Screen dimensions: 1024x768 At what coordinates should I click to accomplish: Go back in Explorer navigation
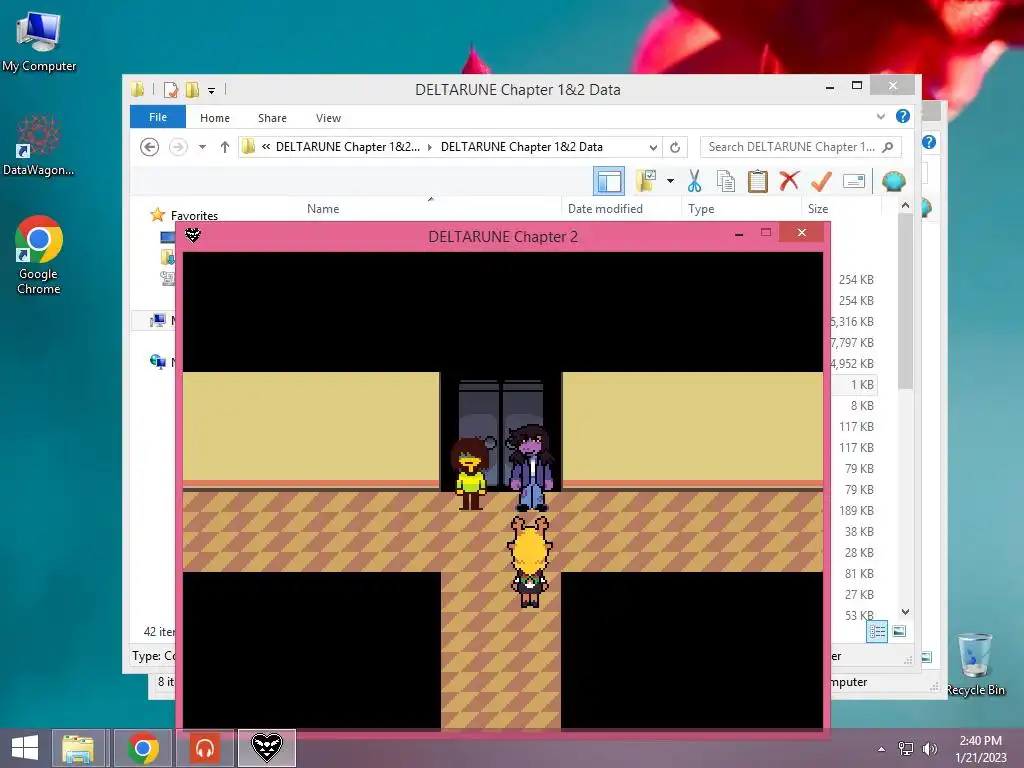(150, 147)
